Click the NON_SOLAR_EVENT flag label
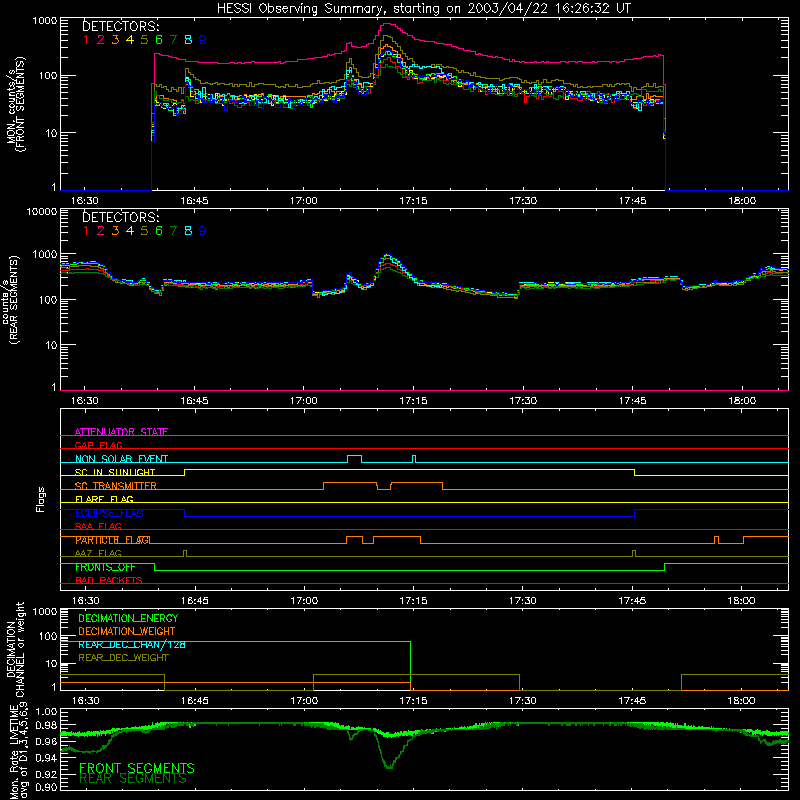This screenshot has width=800, height=800. (121, 459)
